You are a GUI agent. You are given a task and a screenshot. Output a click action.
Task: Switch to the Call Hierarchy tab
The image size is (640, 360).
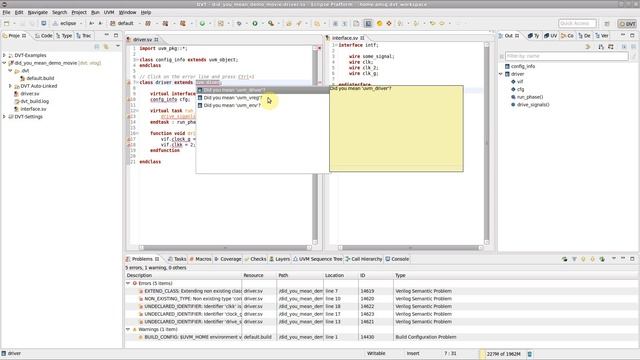tap(364, 259)
